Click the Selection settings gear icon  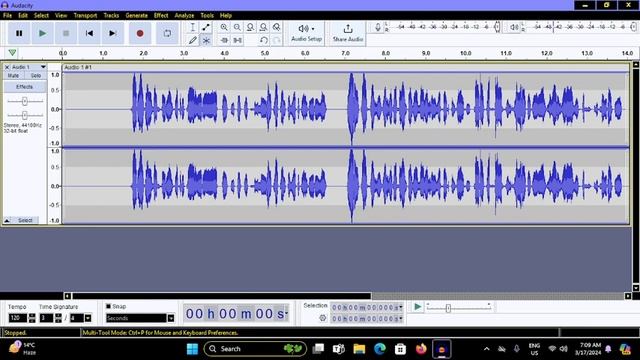point(322,318)
